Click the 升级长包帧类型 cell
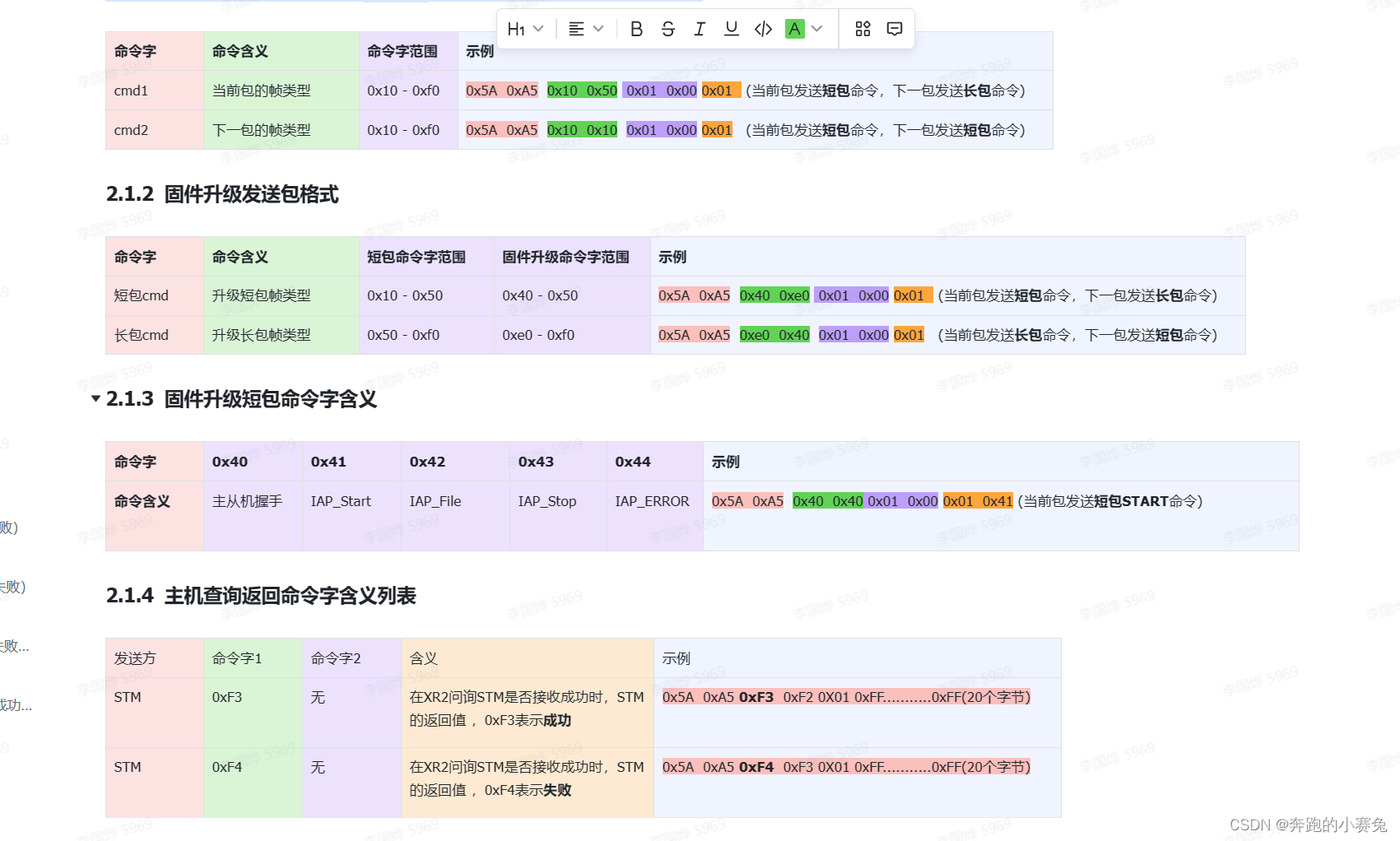The width and height of the screenshot is (1400, 841). pyautogui.click(x=281, y=335)
